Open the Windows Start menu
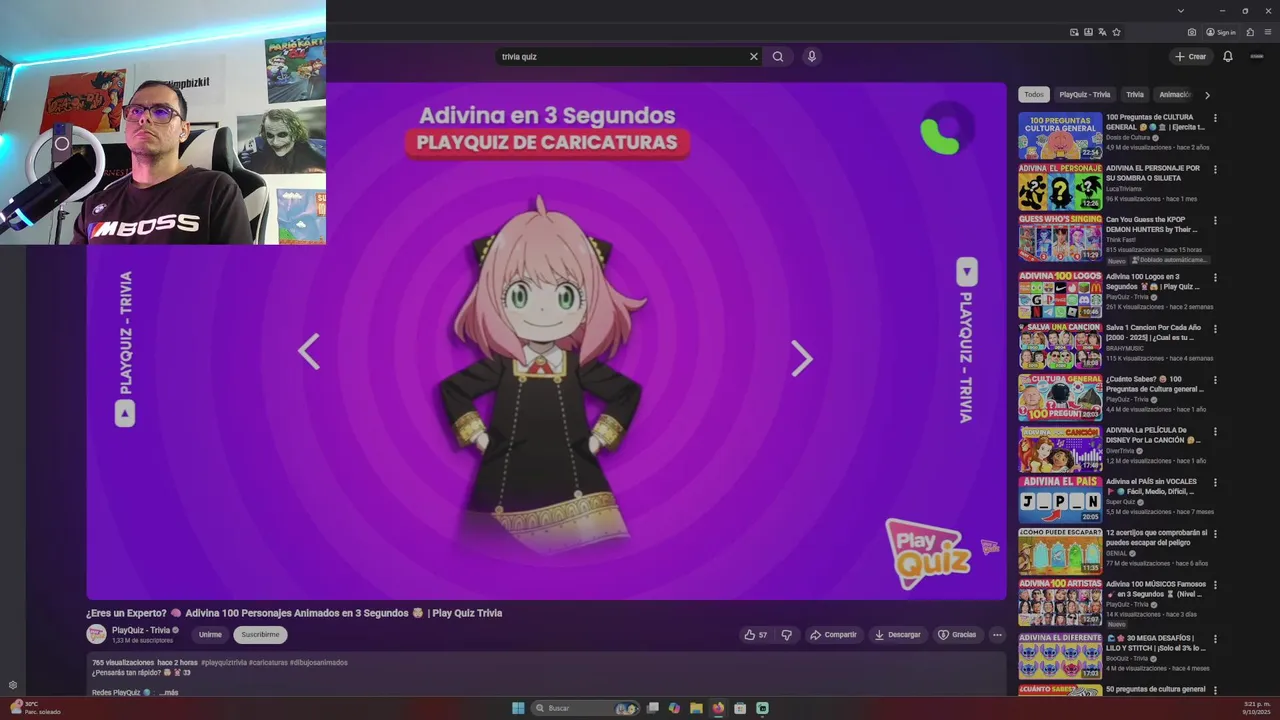The width and height of the screenshot is (1280, 720). 518,708
